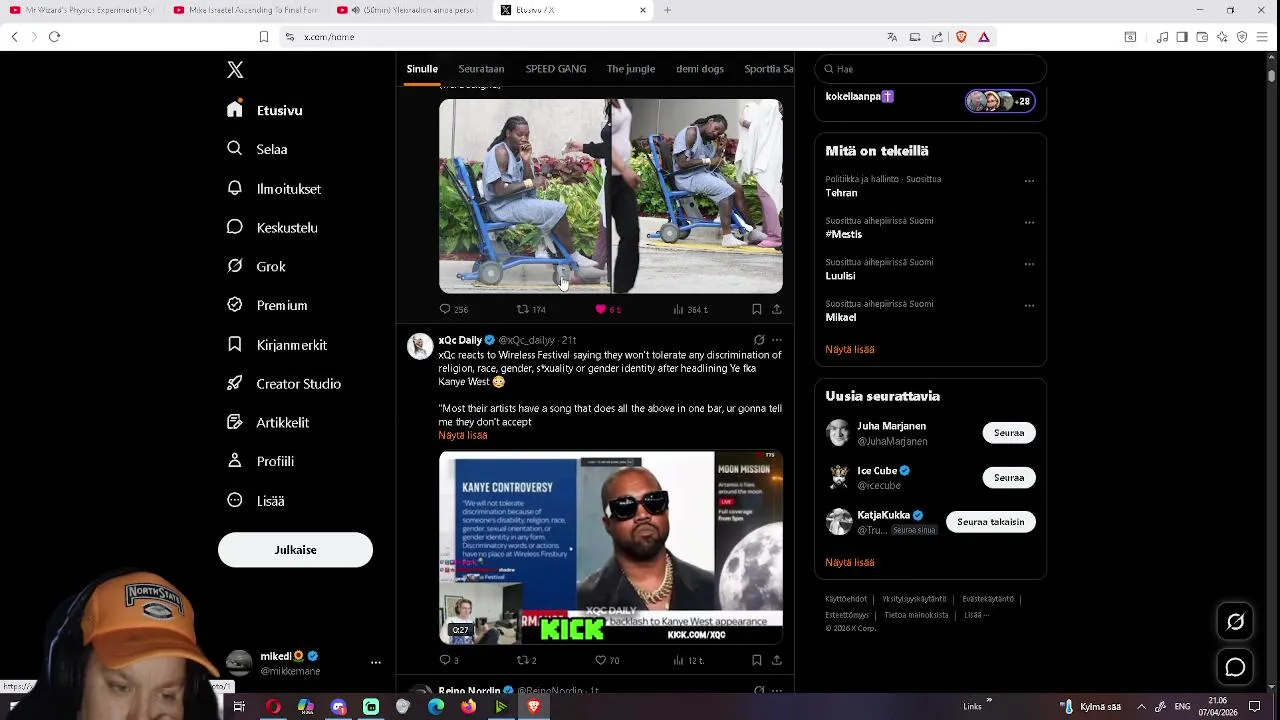Screen dimensions: 1280x720
Task: Open more options for Luulisi trend
Action: [x=1029, y=264]
